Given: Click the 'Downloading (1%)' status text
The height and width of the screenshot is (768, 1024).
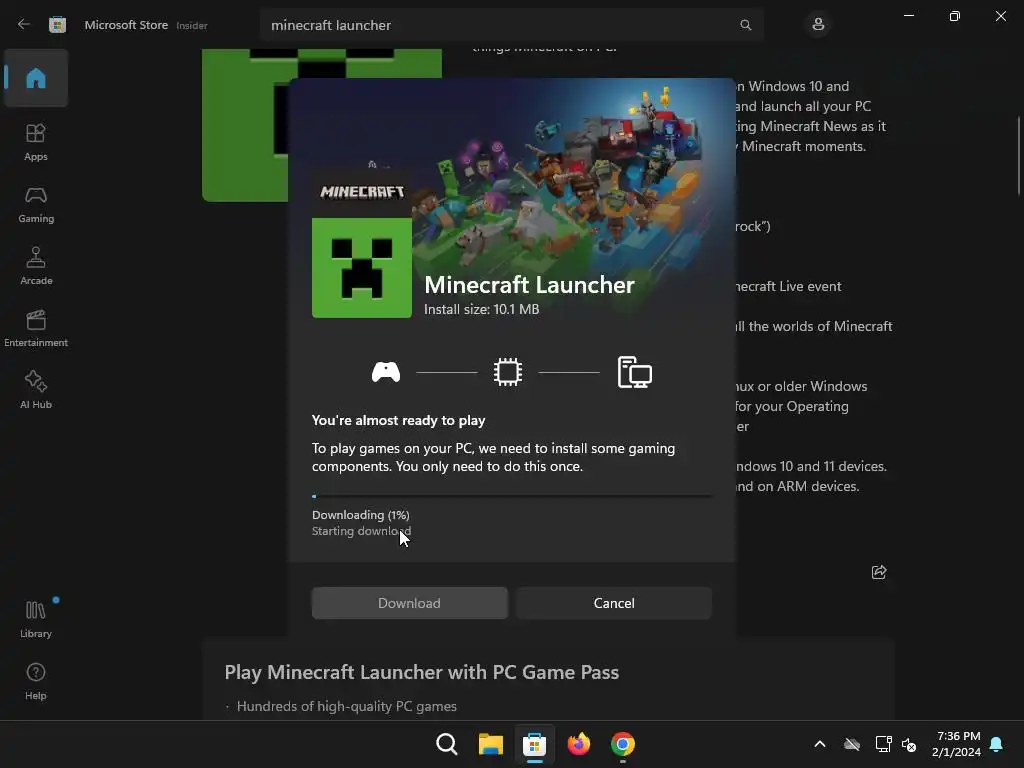Looking at the screenshot, I should pos(360,515).
